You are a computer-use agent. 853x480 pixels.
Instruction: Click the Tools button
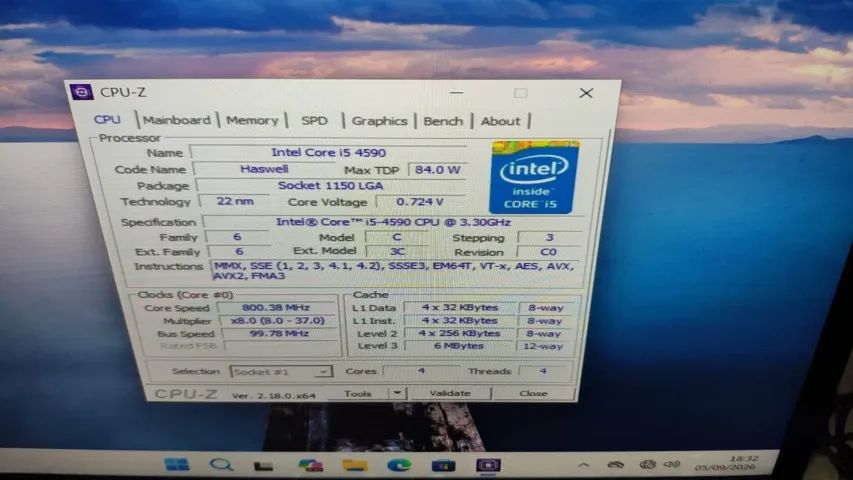tap(358, 393)
